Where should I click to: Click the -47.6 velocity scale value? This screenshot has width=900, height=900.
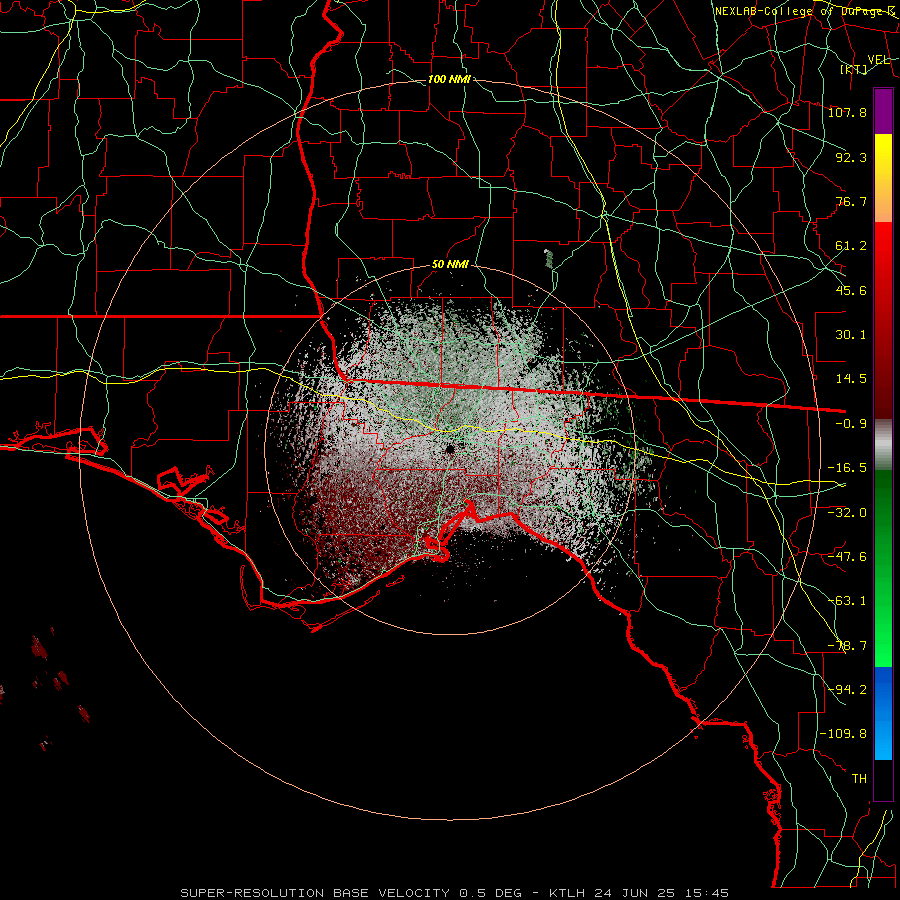tap(847, 557)
